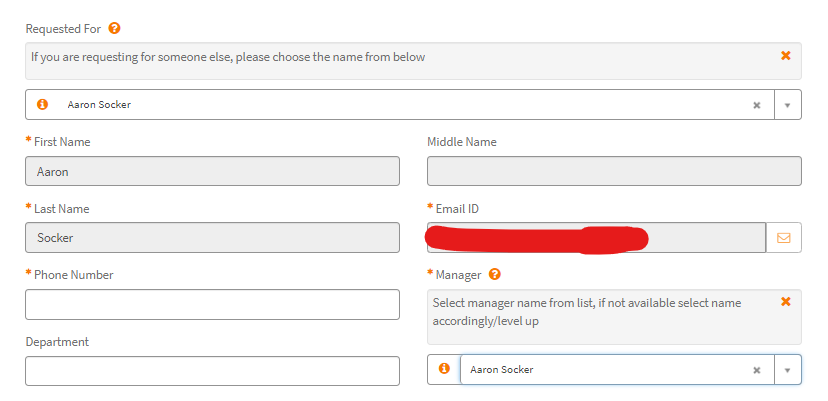The height and width of the screenshot is (401, 828).
Task: Click info icon in Requested For field
Action: pyautogui.click(x=42, y=105)
